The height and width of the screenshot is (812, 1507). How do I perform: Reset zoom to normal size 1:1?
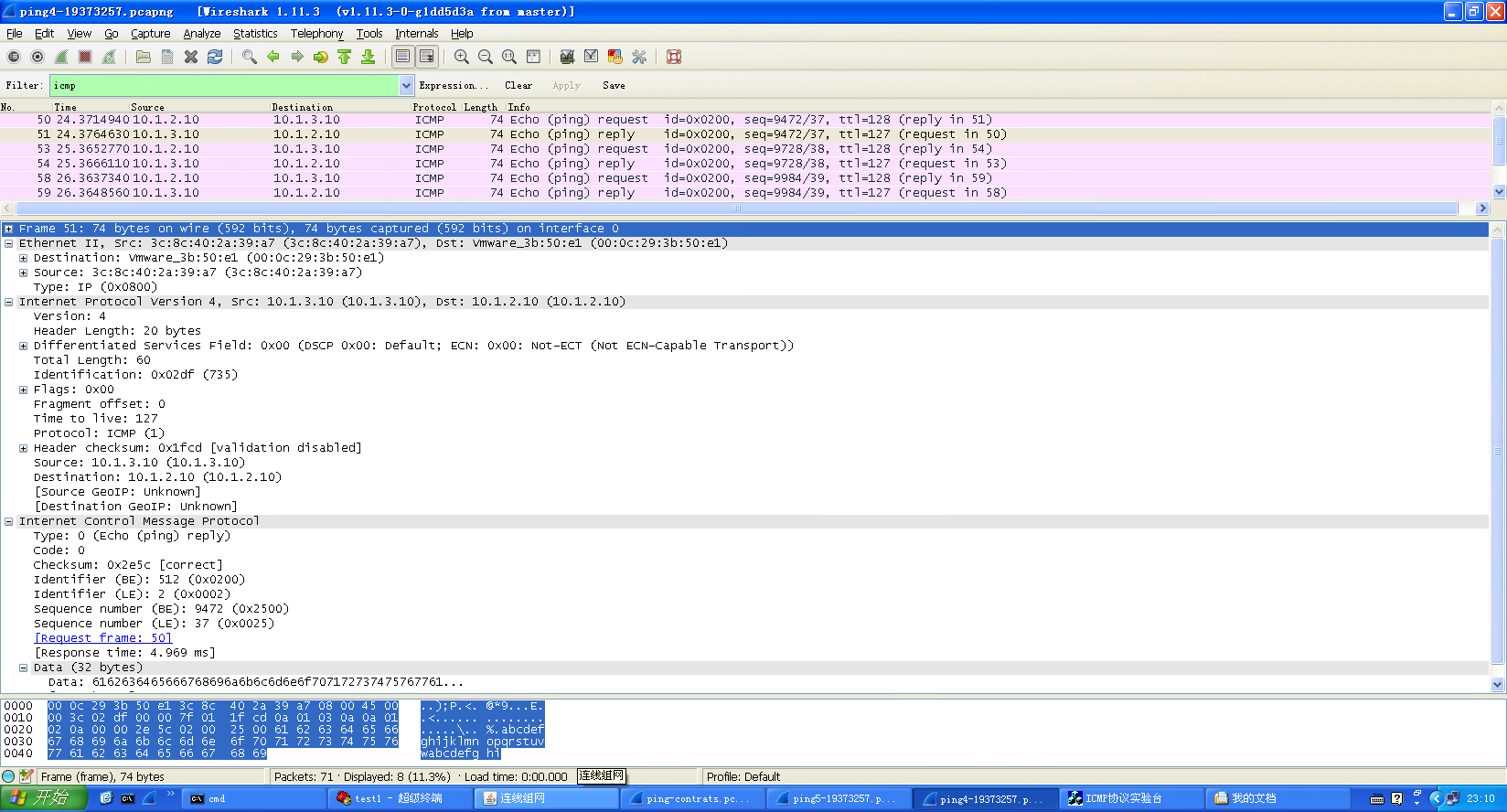(509, 57)
